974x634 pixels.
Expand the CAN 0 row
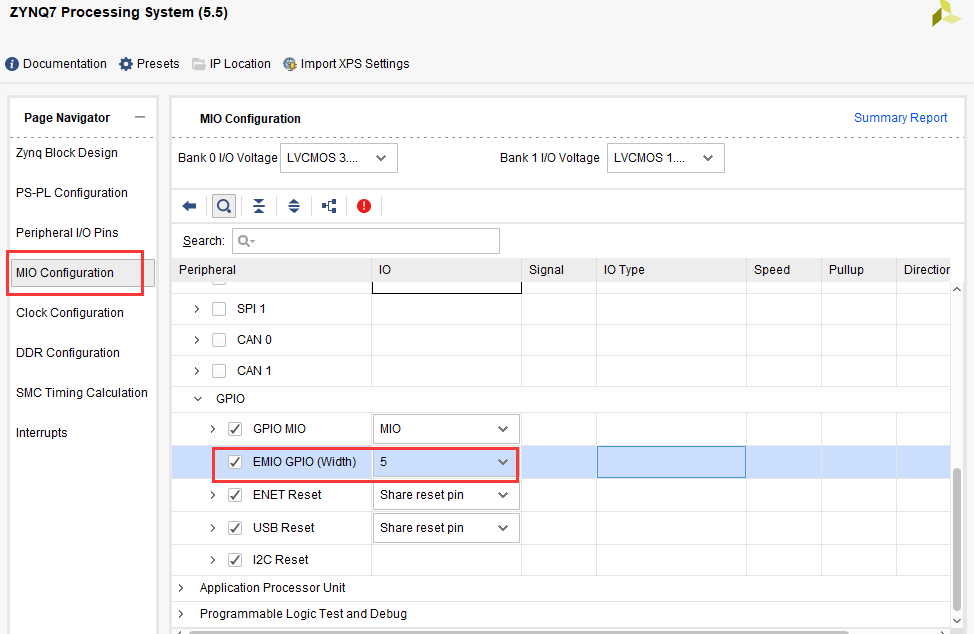tap(197, 340)
